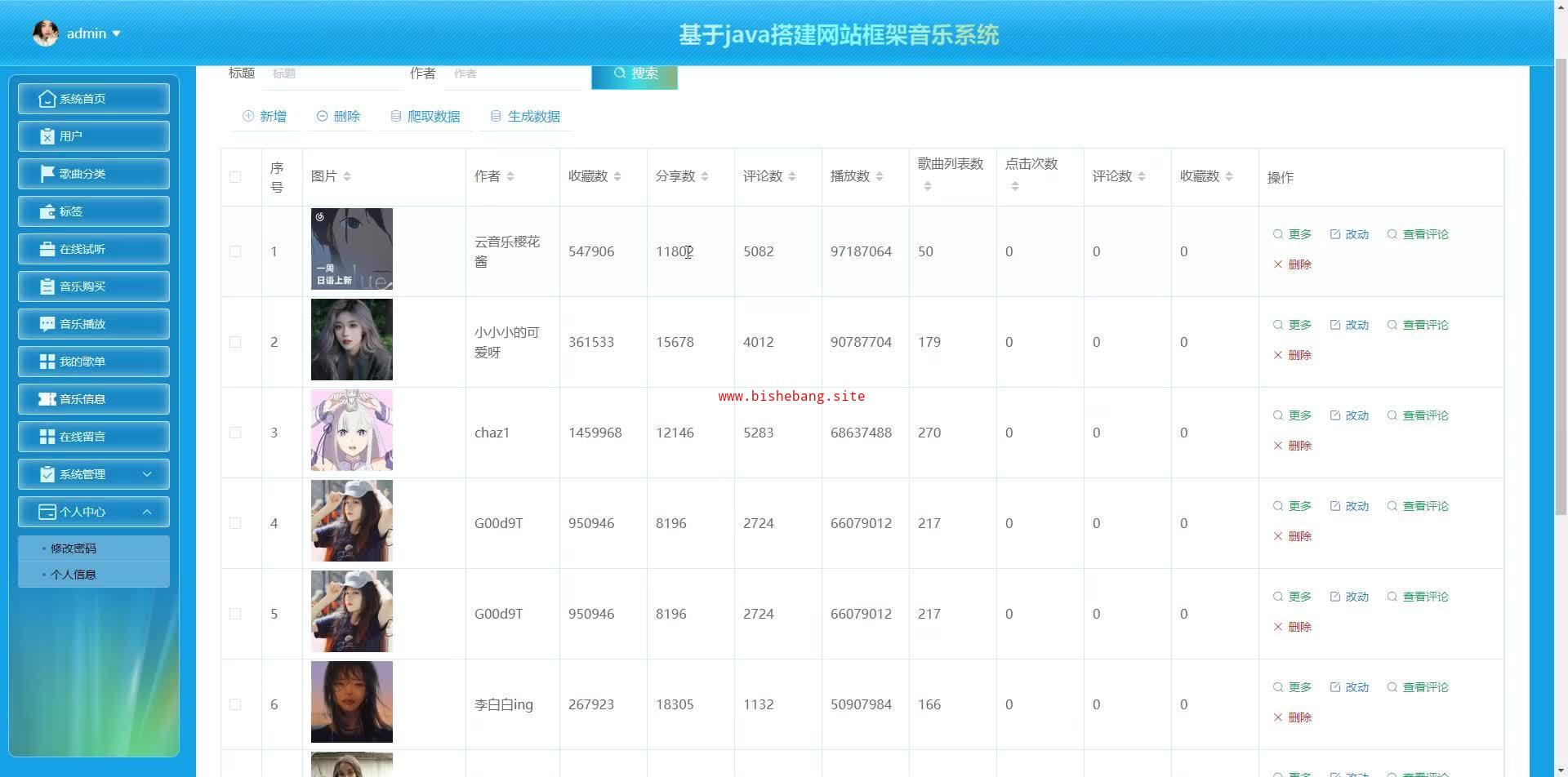The width and height of the screenshot is (1568, 777).
Task: Sort by the first 收藏数 column arrows
Action: [x=617, y=176]
